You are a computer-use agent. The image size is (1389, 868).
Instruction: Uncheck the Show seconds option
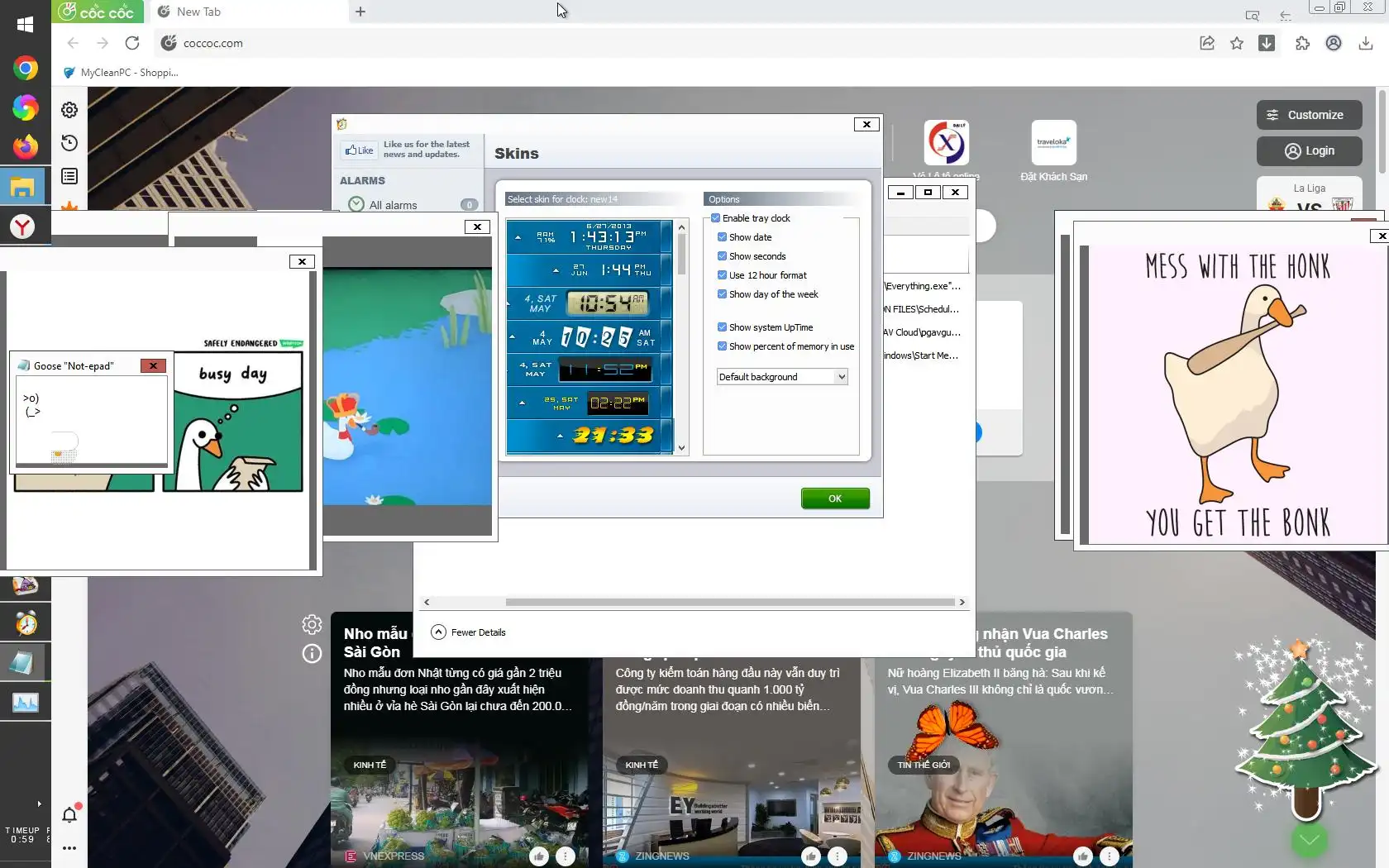pos(723,256)
